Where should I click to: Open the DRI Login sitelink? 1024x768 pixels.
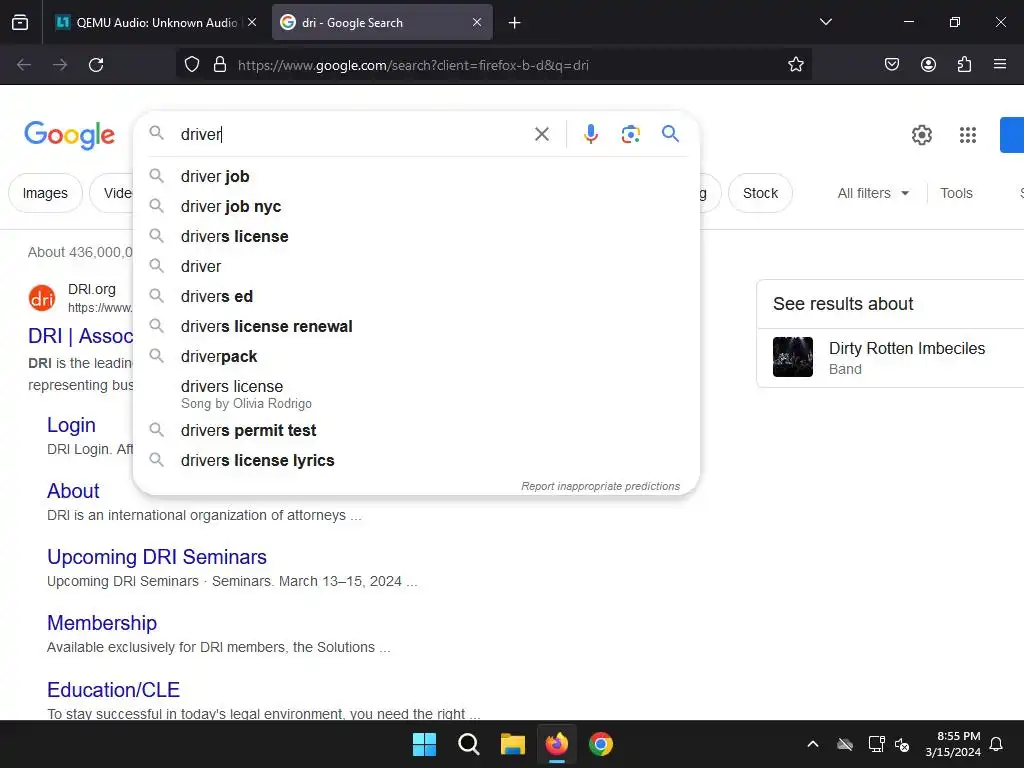click(71, 425)
